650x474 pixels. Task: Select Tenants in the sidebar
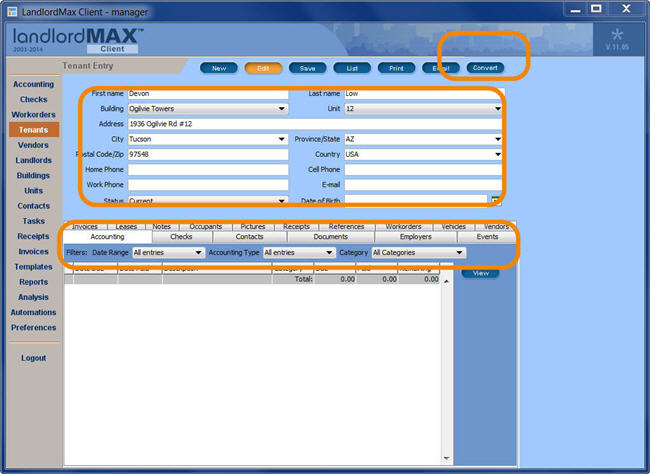point(34,130)
